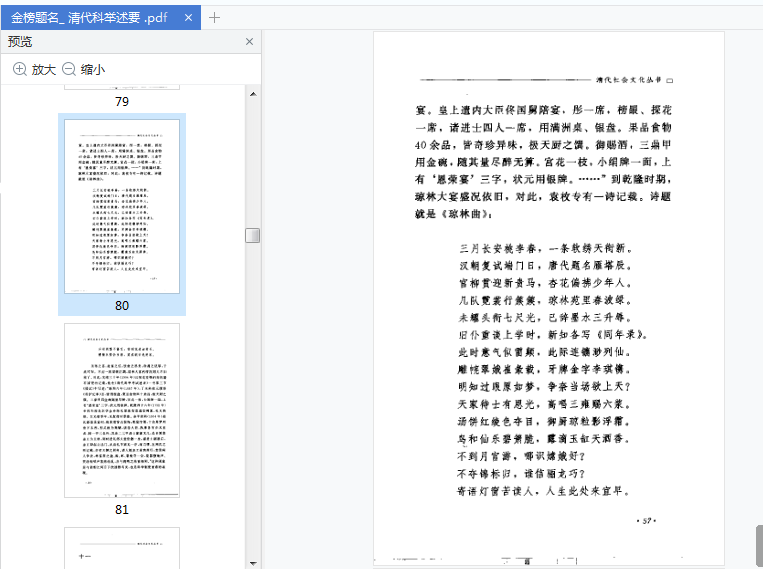This screenshot has width=763, height=569.
Task: Click the poem line starting 三月长安桃李春
Action: tap(545, 248)
